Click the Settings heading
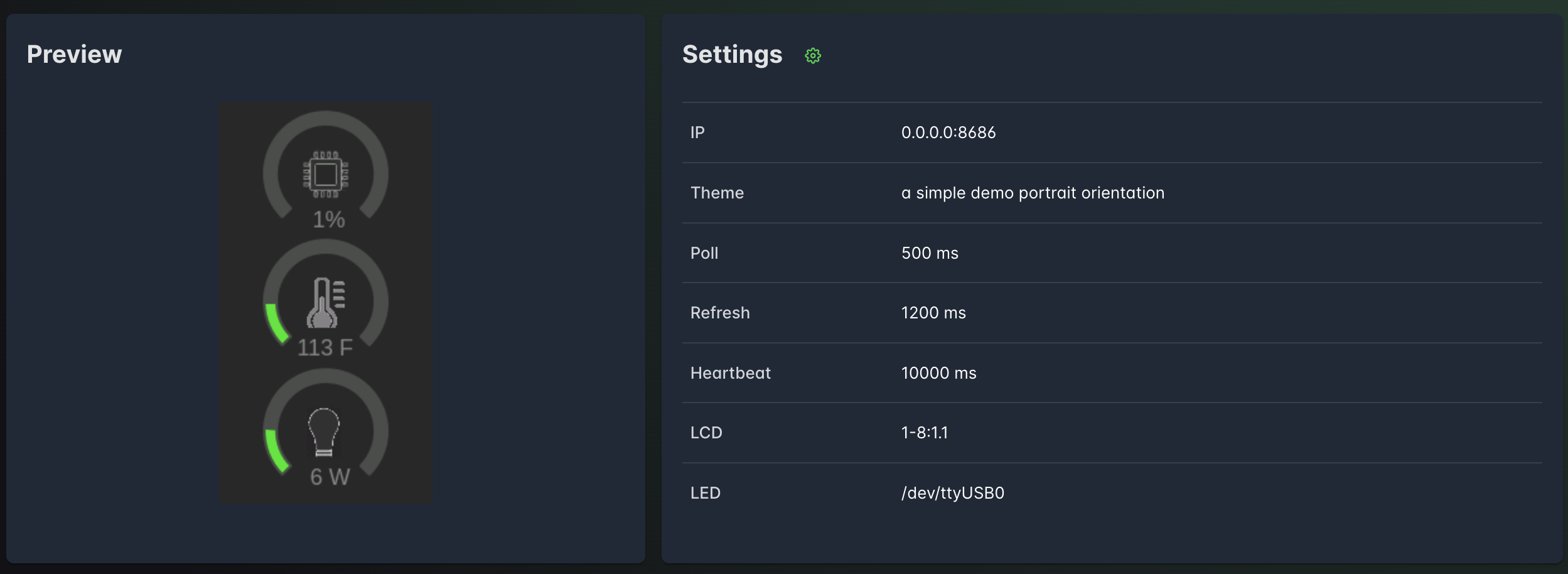 pos(733,55)
